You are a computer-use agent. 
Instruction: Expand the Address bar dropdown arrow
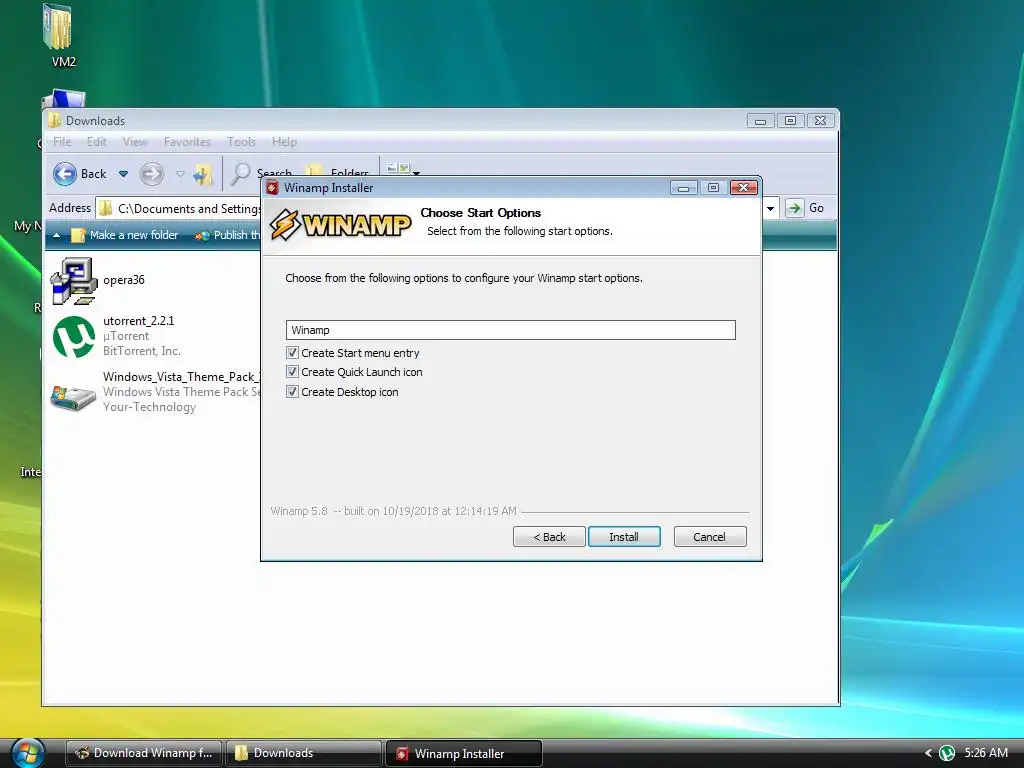[x=771, y=208]
